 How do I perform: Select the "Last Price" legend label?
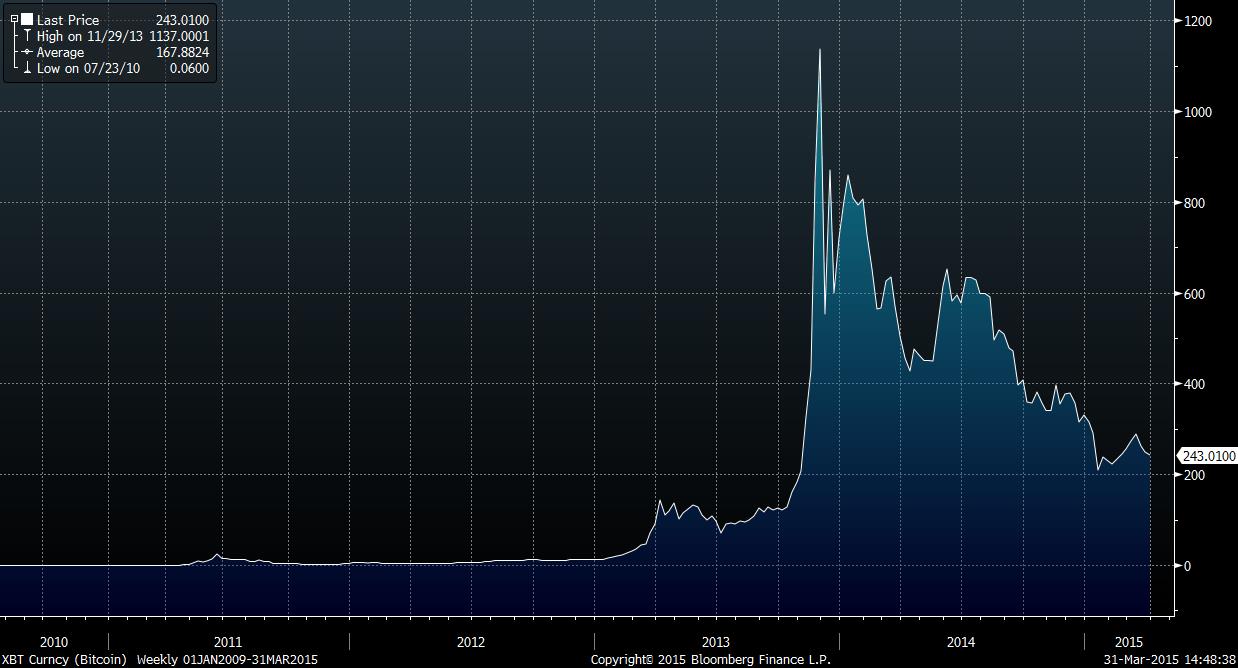68,20
